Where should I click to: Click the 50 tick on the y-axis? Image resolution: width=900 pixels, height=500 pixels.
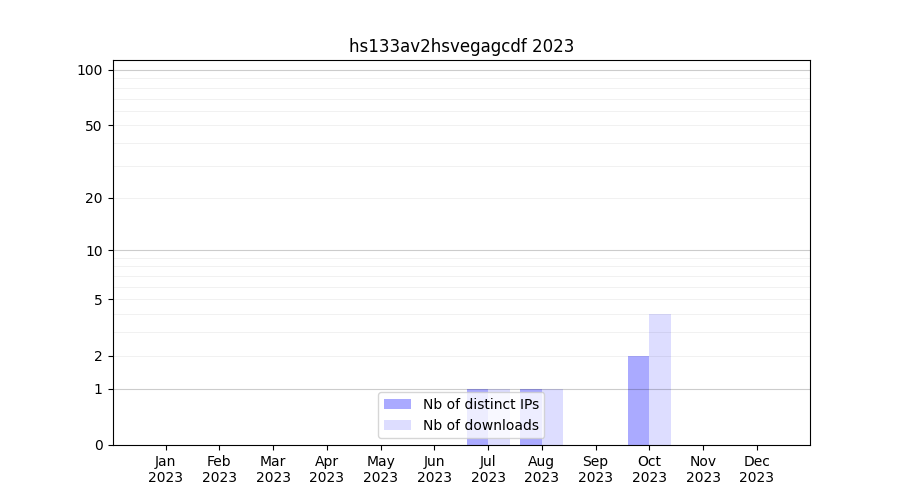[93, 126]
